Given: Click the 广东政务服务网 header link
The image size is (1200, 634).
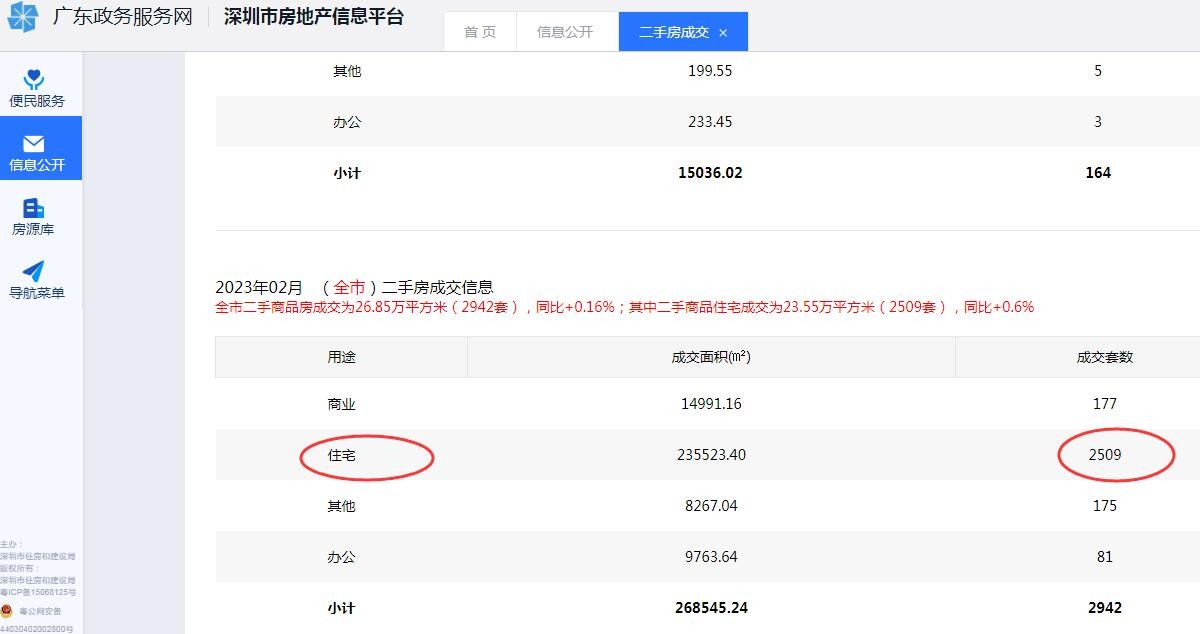Looking at the screenshot, I should [122, 18].
